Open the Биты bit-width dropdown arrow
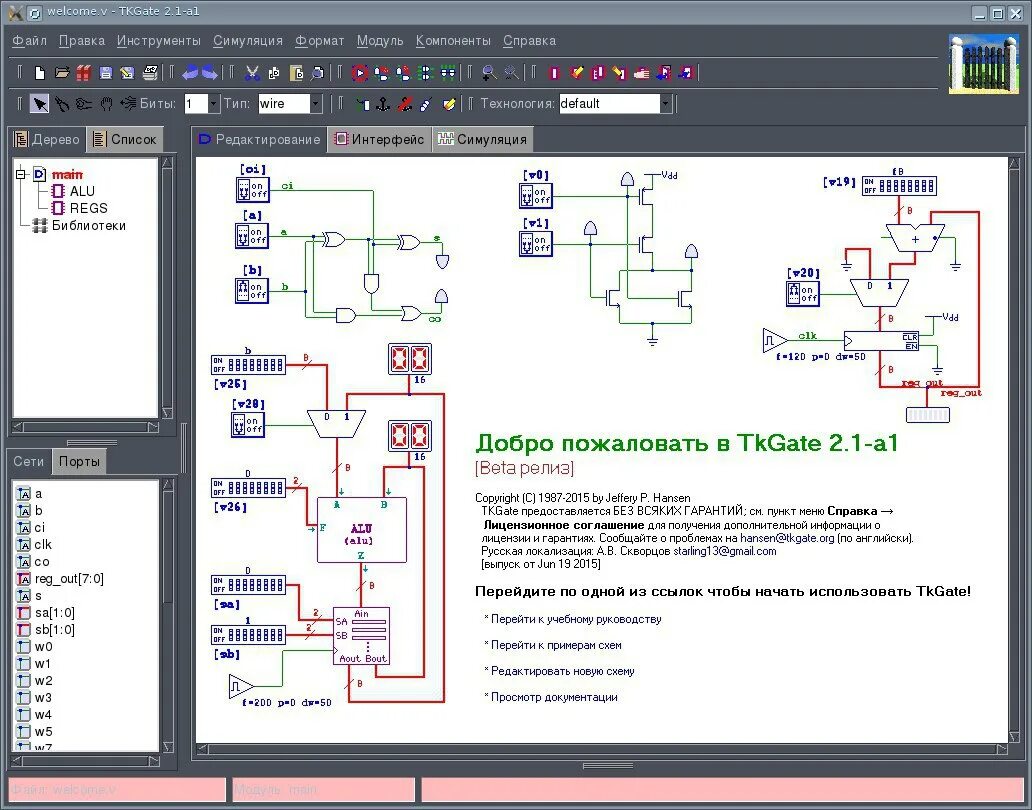Viewport: 1032px width, 810px height. 213,103
